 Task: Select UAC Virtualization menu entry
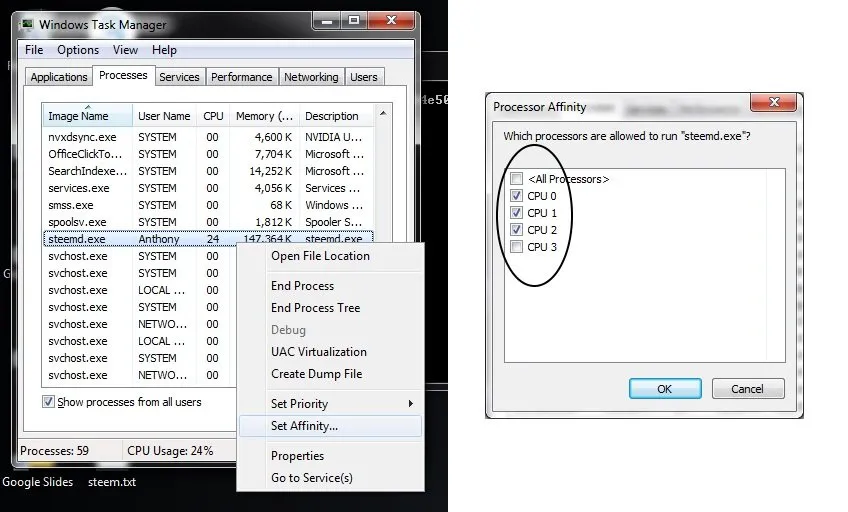(x=330, y=351)
